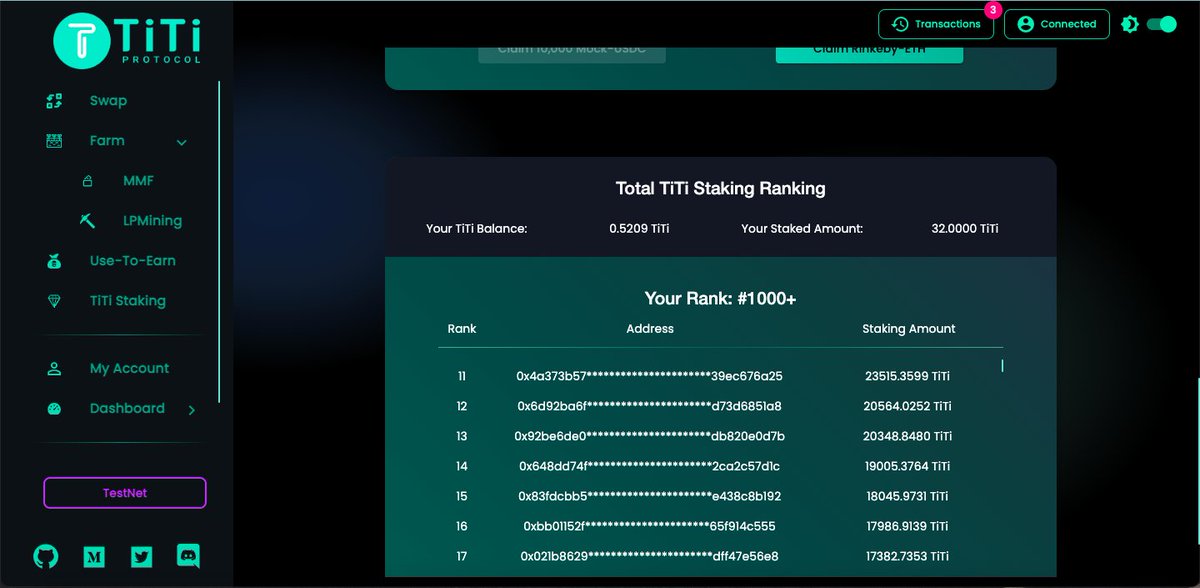Open the Transactions button
This screenshot has width=1200, height=588.
click(936, 24)
